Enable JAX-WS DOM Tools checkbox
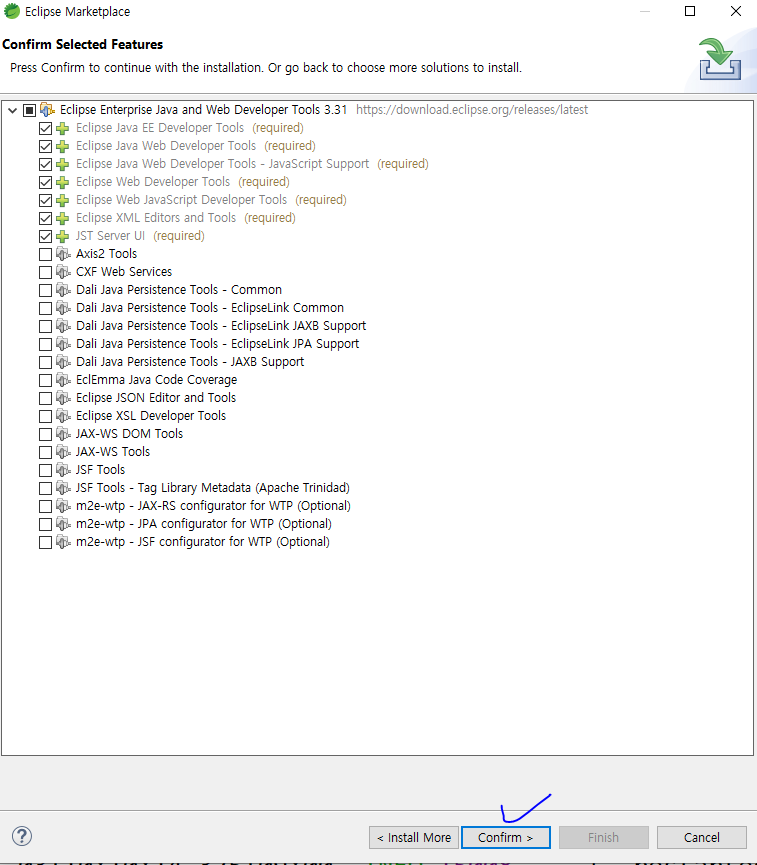 click(x=45, y=435)
